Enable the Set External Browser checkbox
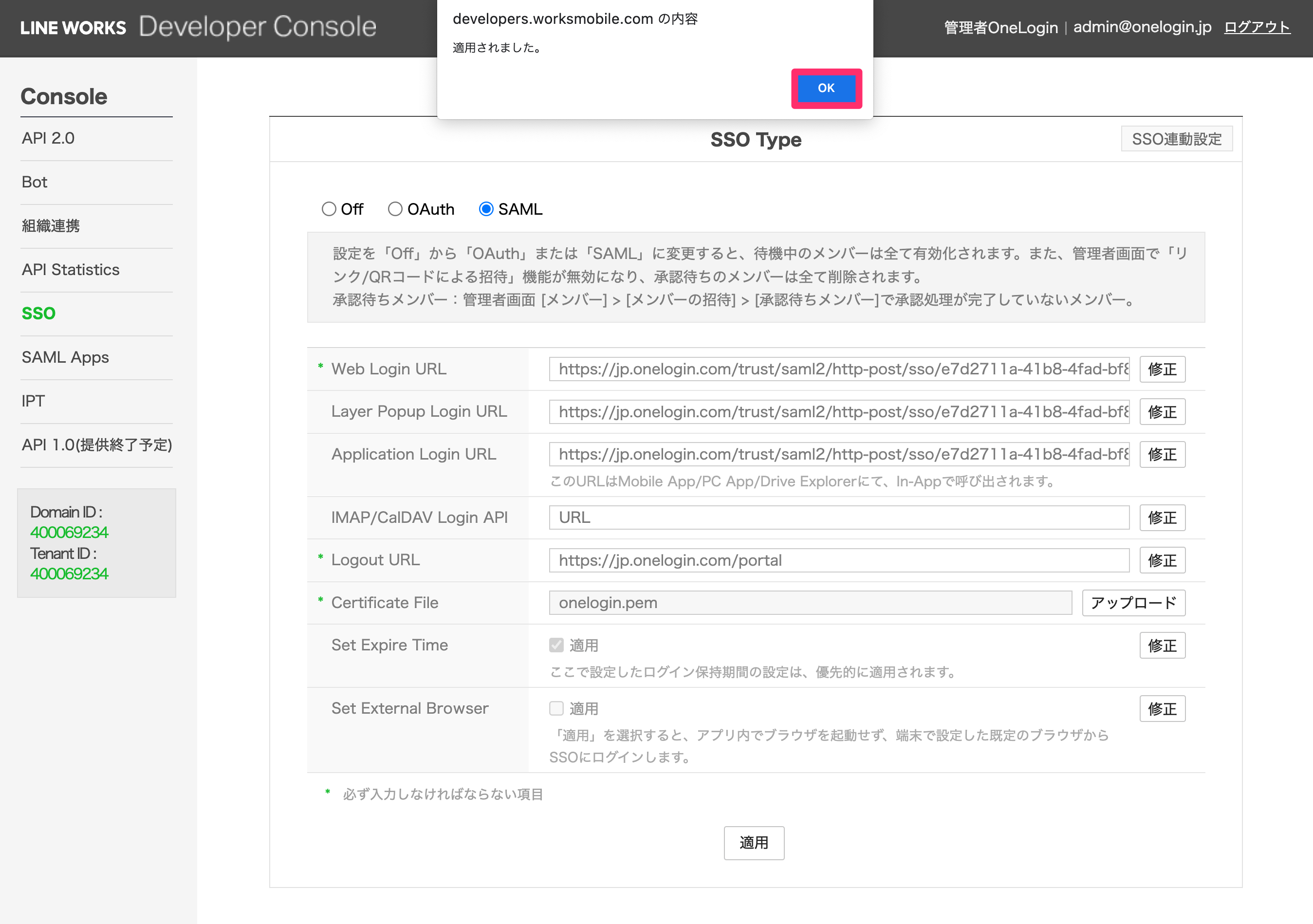 tap(556, 708)
